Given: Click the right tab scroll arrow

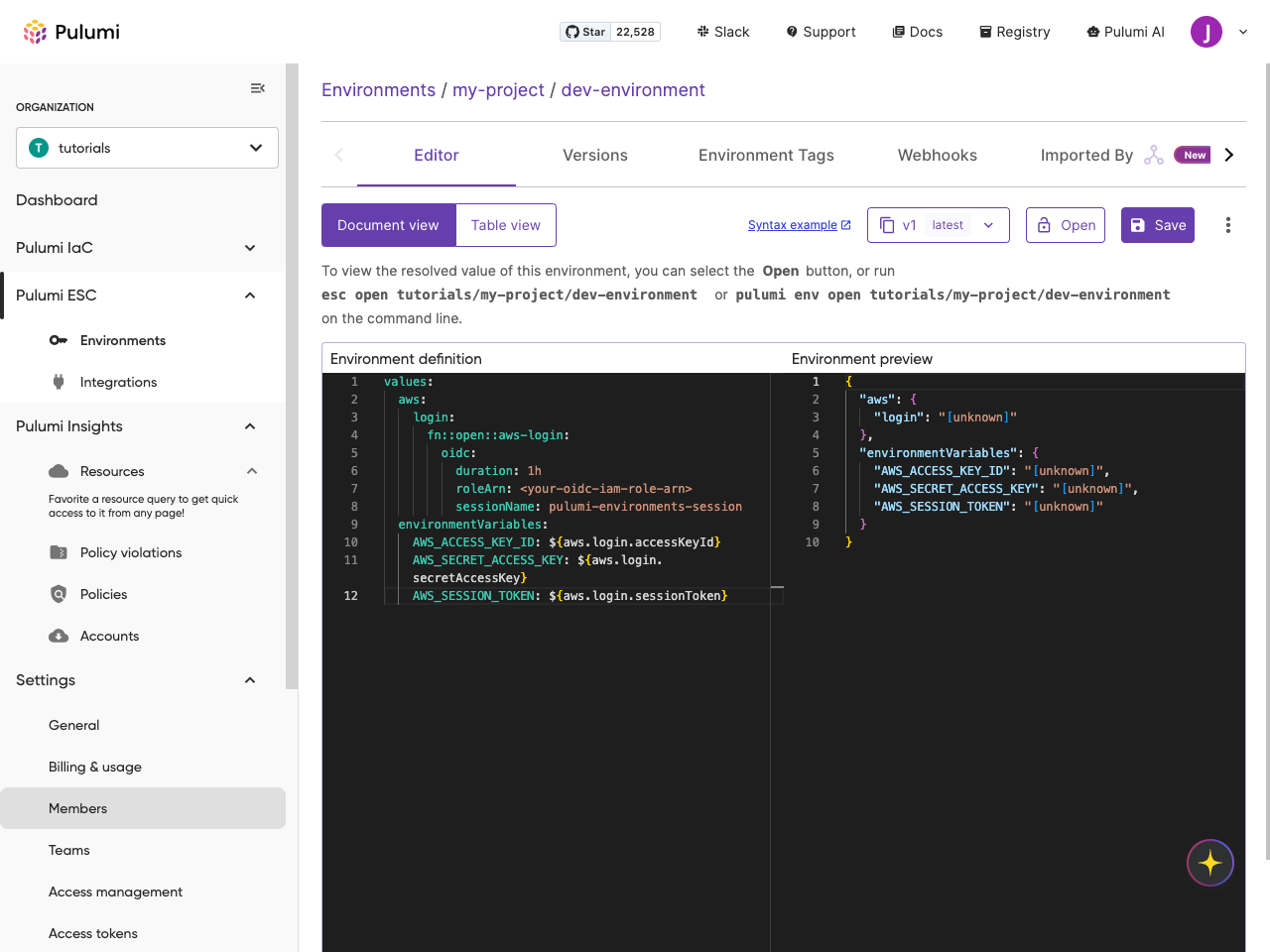Looking at the screenshot, I should tap(1229, 155).
